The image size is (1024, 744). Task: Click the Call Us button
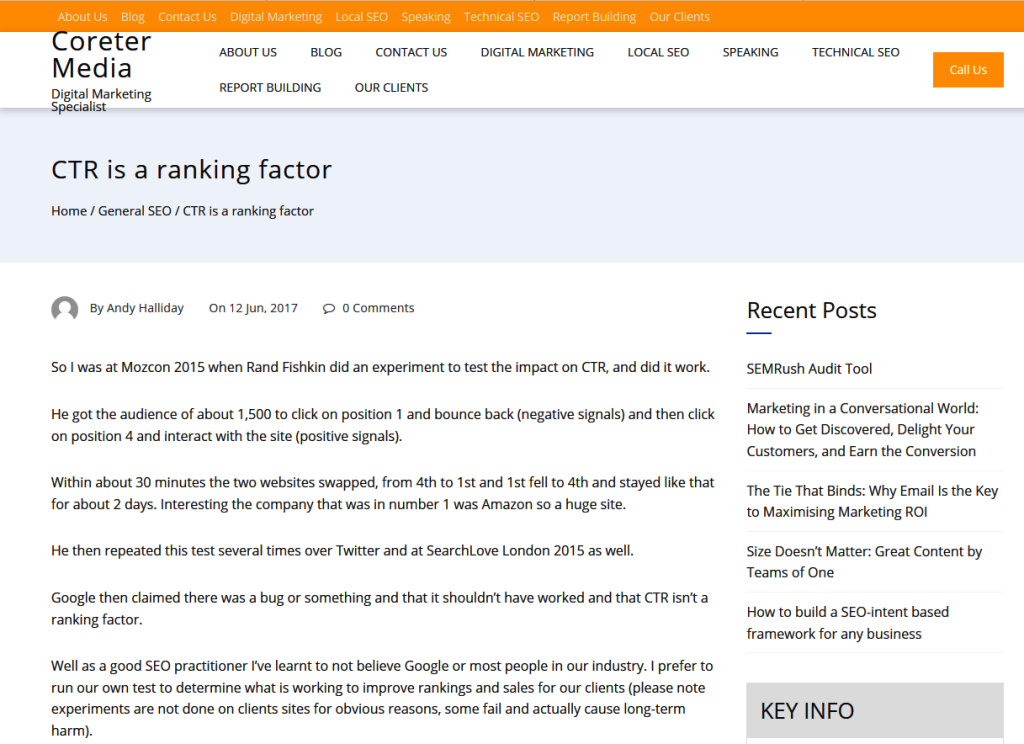(967, 70)
